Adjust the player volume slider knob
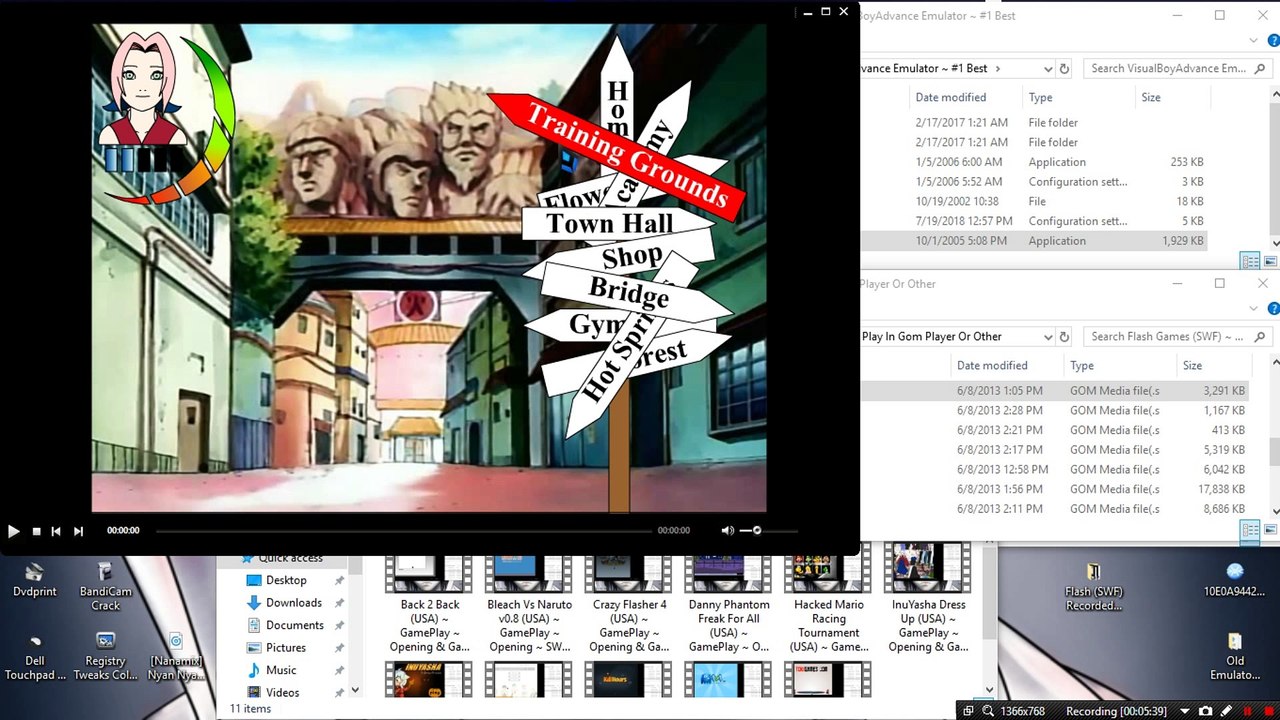Image resolution: width=1280 pixels, height=720 pixels. [x=757, y=530]
